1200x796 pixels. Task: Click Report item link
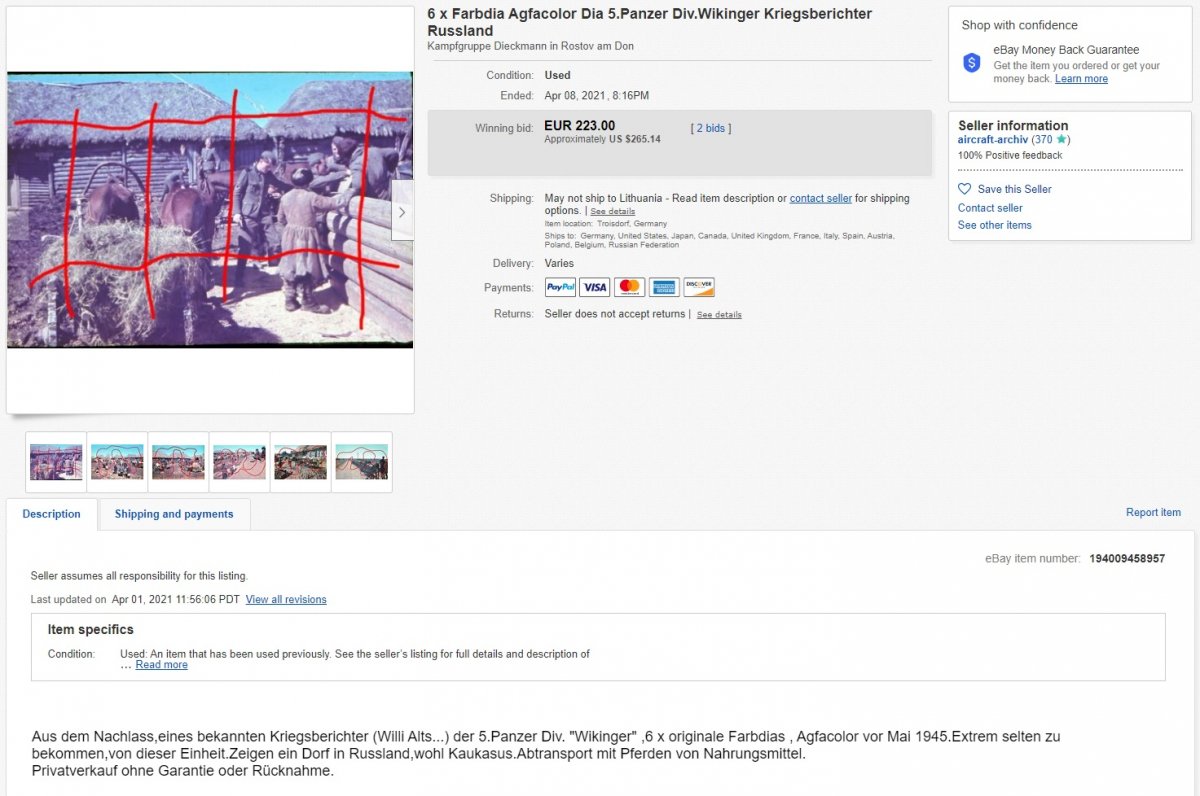coord(1153,513)
